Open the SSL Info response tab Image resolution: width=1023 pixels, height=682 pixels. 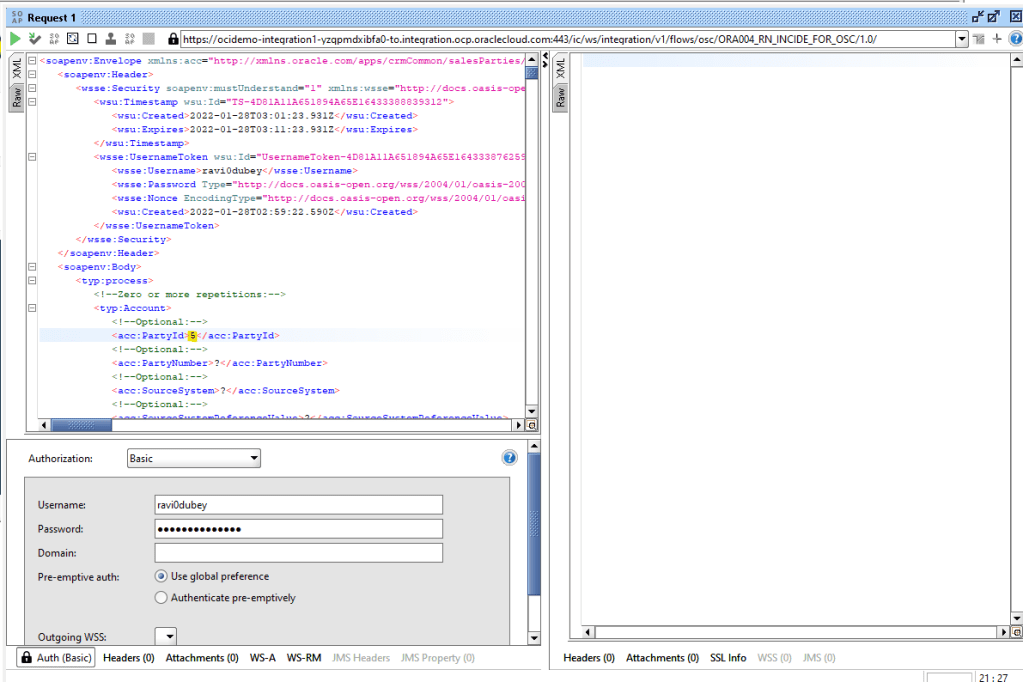pos(728,658)
